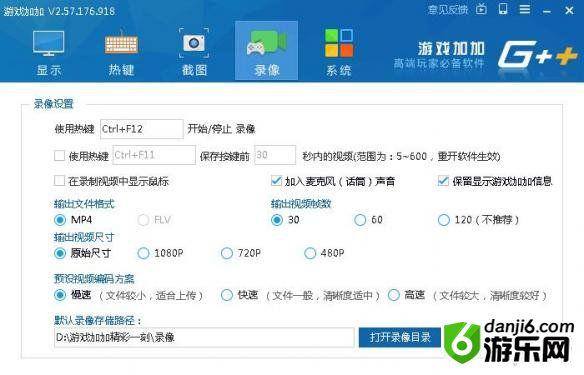
Task: Switch to the 热键 hotkey tab
Action: pyautogui.click(x=121, y=53)
